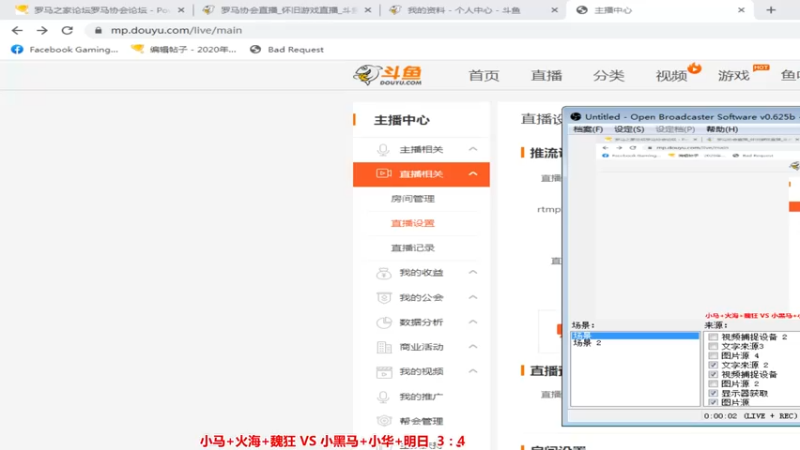Open the 档案(F) menu in OBS
This screenshot has height=450, width=800.
(588, 129)
